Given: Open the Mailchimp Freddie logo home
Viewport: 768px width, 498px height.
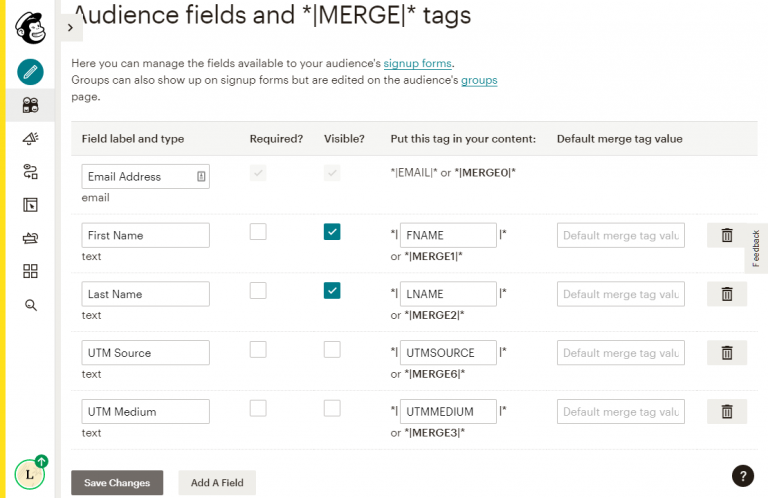Looking at the screenshot, I should 30,28.
